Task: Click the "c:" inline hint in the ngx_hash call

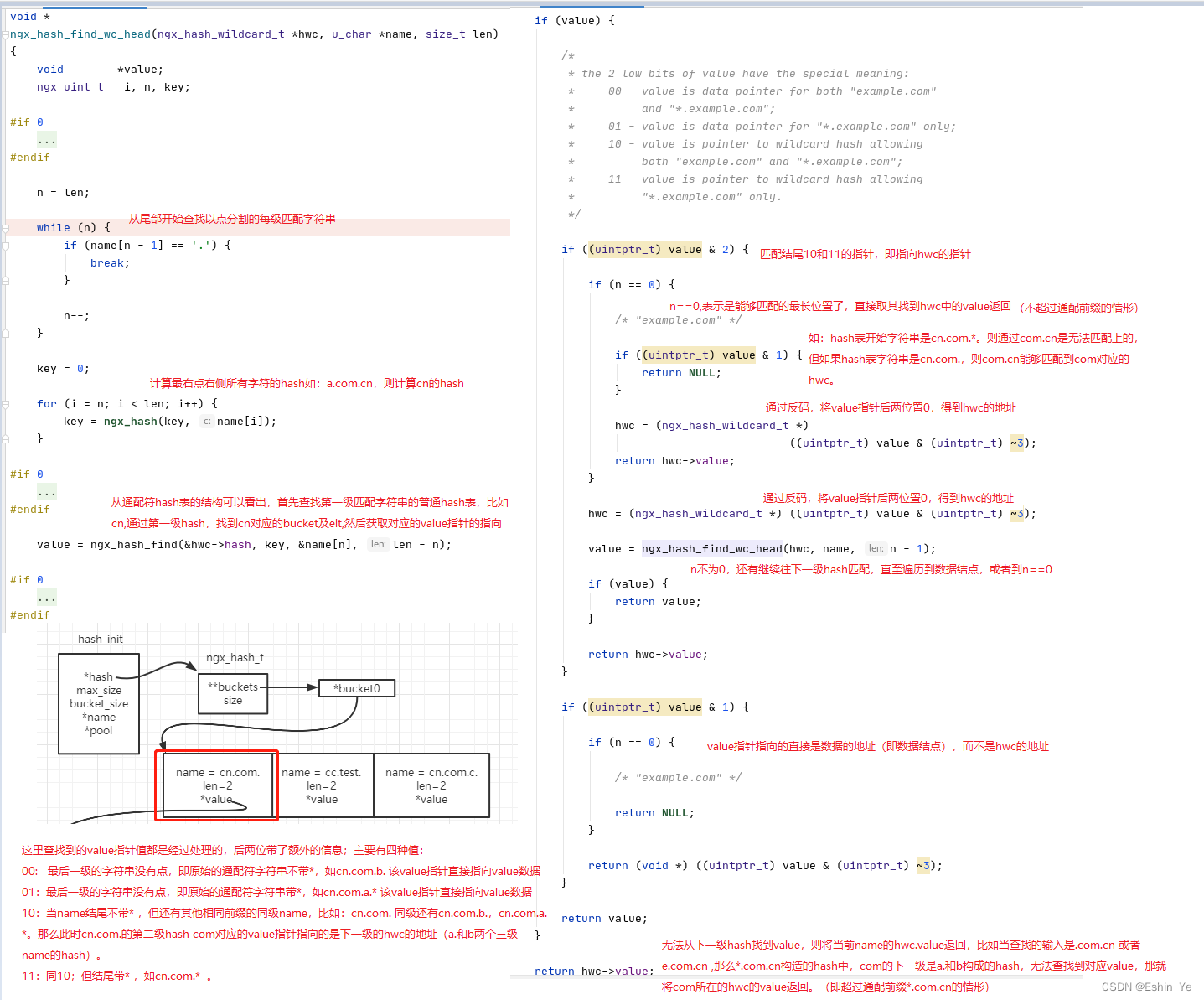Action: [x=206, y=421]
